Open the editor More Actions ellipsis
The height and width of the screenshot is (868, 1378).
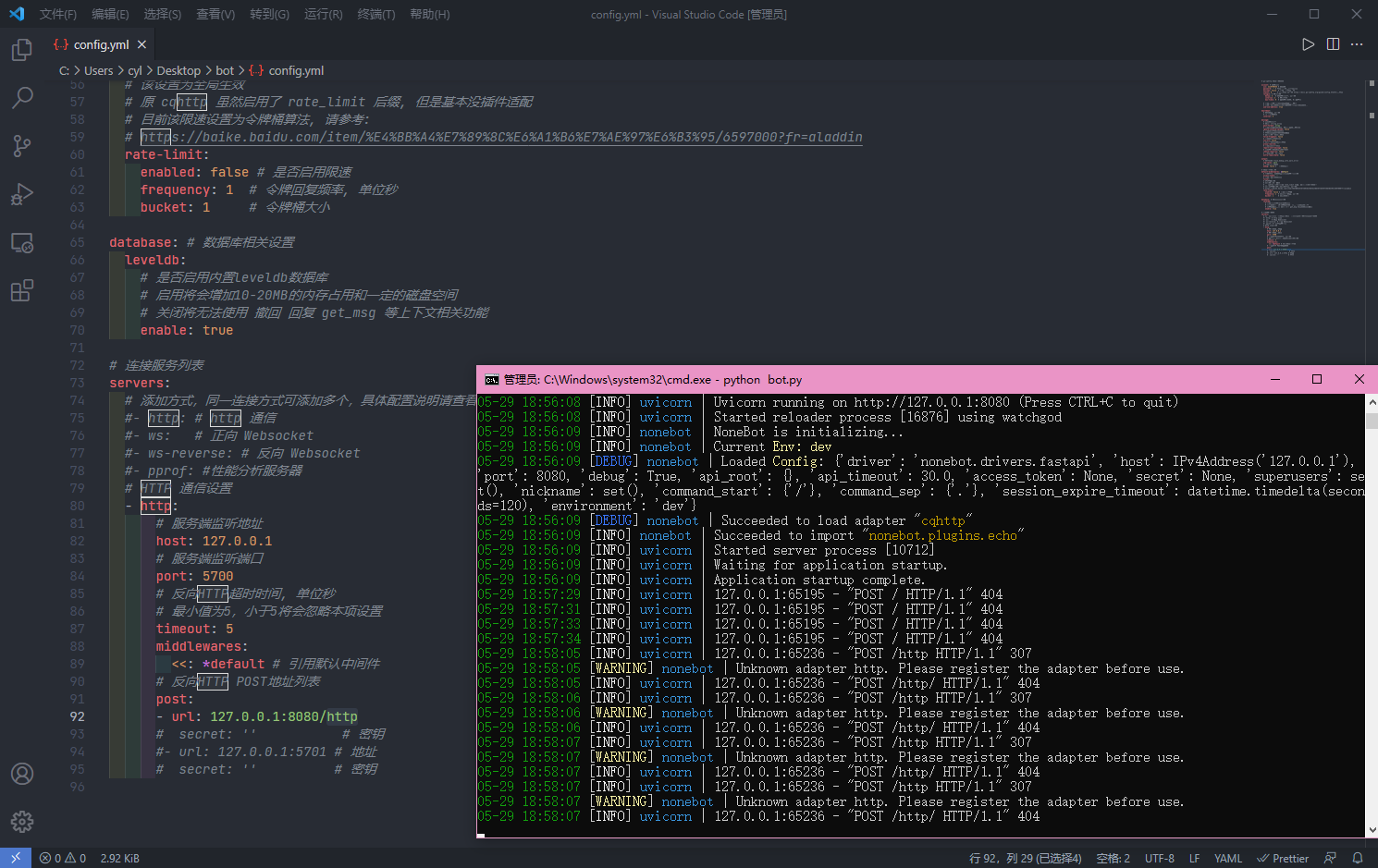1357,44
